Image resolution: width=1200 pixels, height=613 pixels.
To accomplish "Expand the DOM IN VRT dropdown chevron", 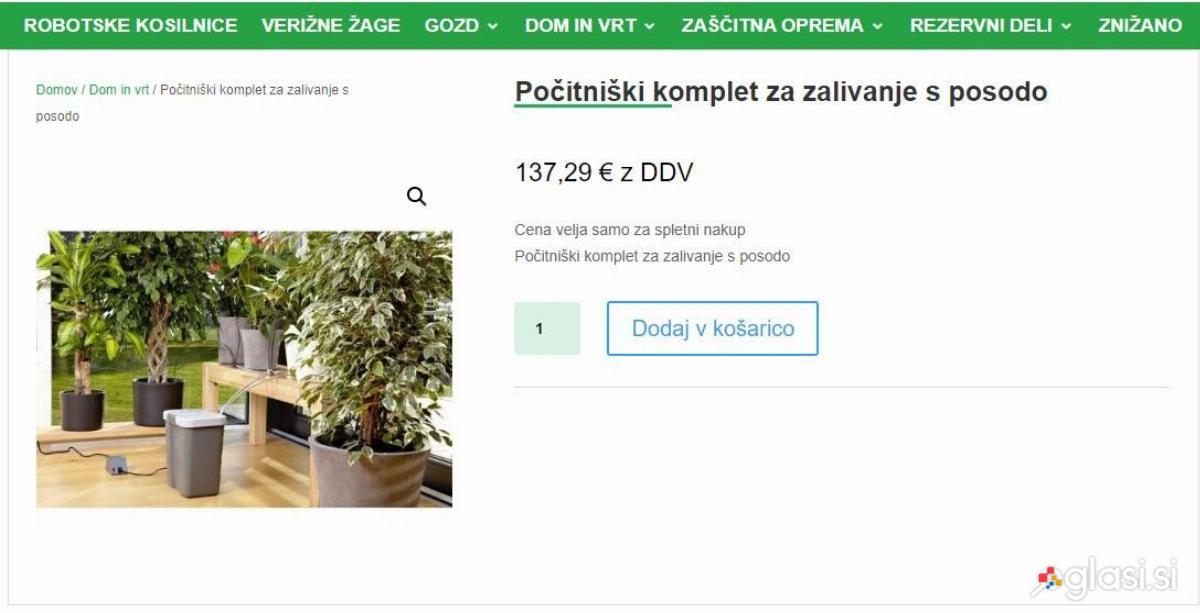I will click(x=650, y=26).
